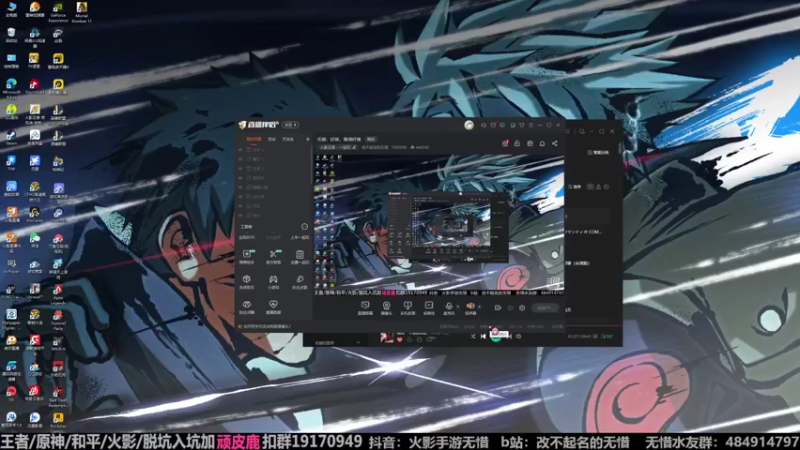This screenshot has height=450, width=800.
Task: Expand the arrow next to the microphone icon
Action: [457, 307]
